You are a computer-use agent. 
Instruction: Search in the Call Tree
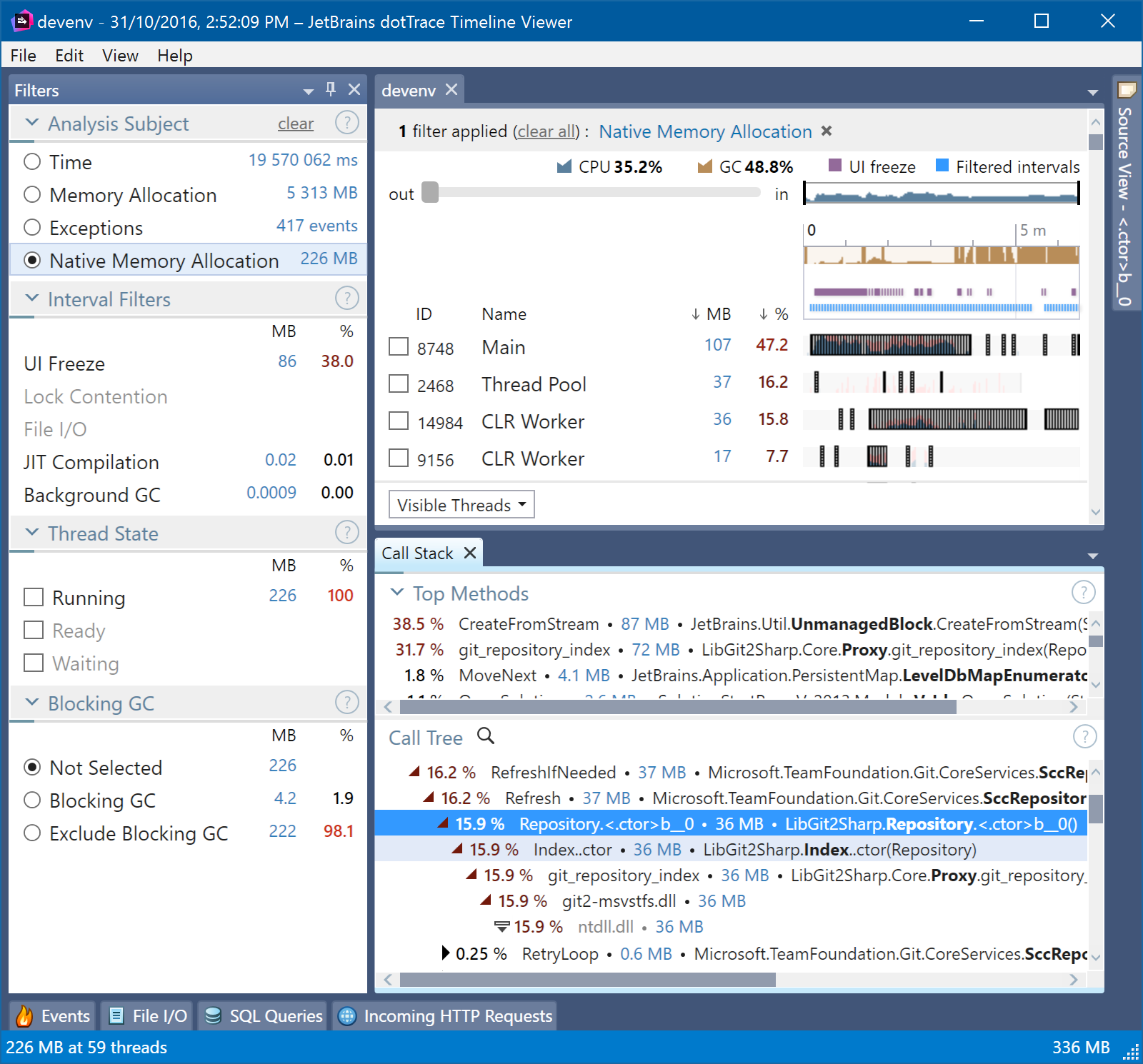coord(486,736)
